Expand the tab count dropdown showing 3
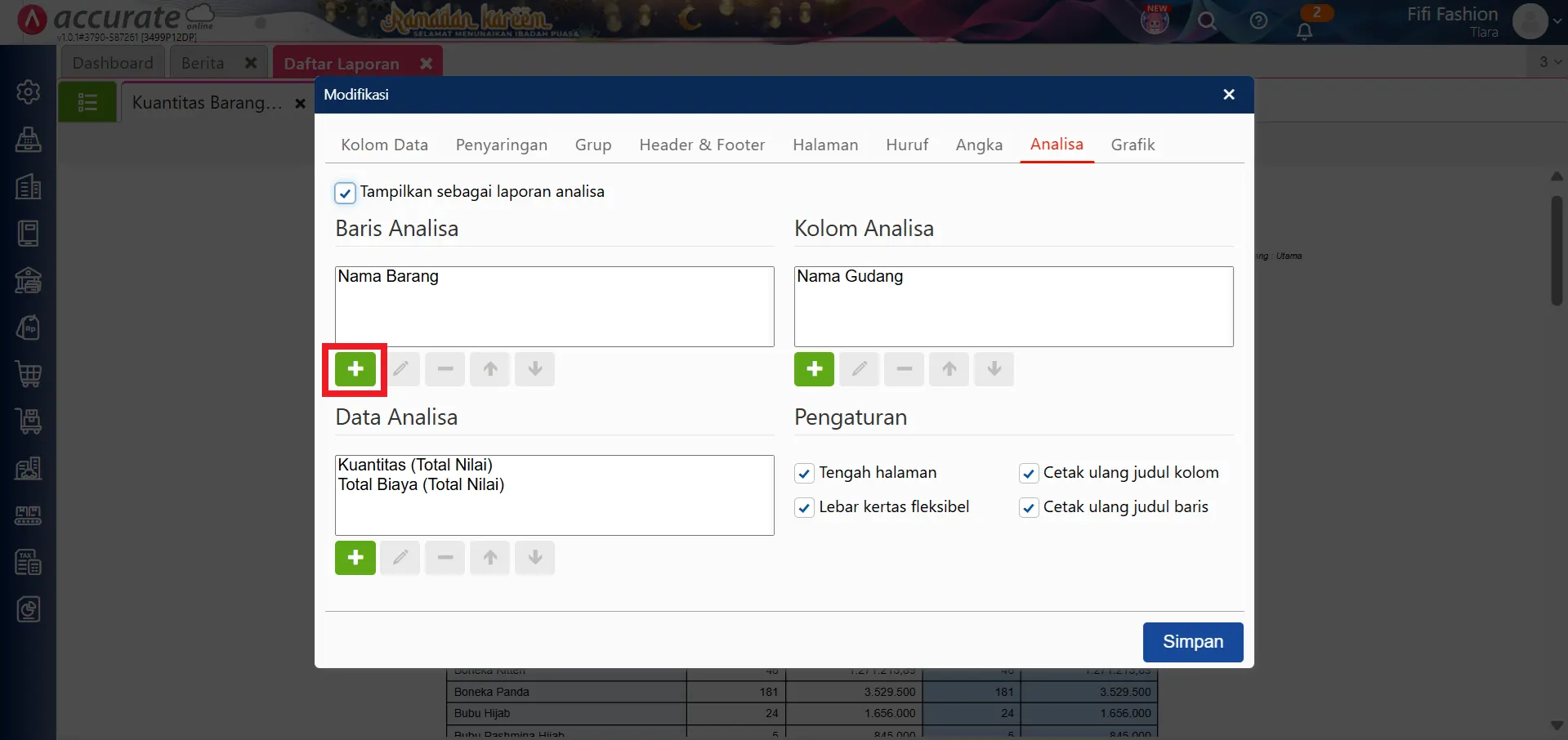 pos(1550,62)
